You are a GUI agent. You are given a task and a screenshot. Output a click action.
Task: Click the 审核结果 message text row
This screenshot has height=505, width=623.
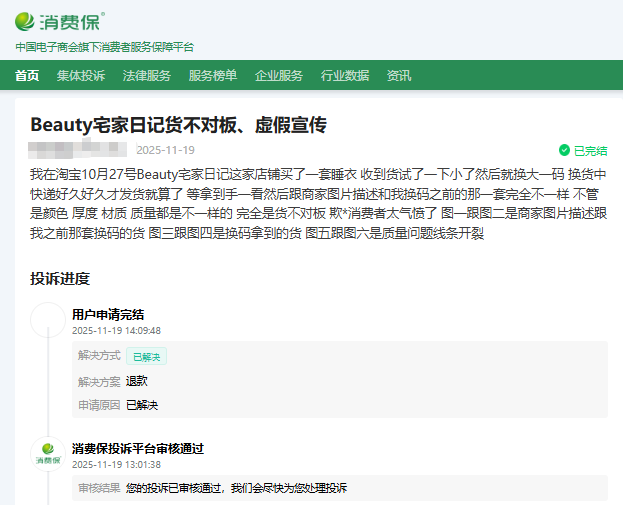[236, 488]
